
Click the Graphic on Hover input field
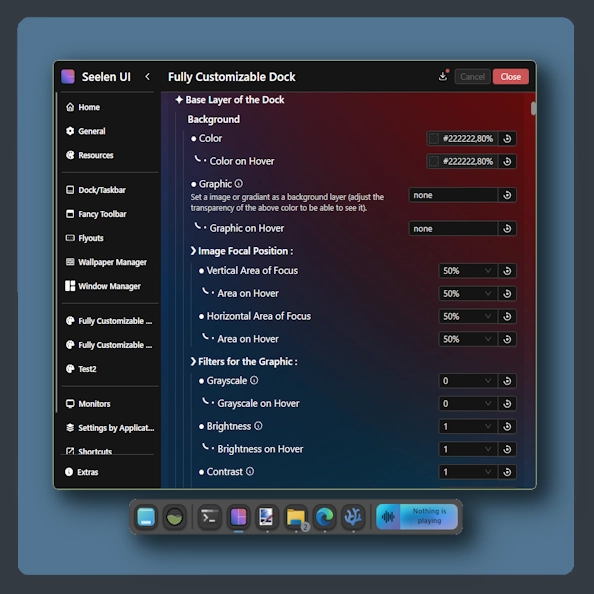453,228
